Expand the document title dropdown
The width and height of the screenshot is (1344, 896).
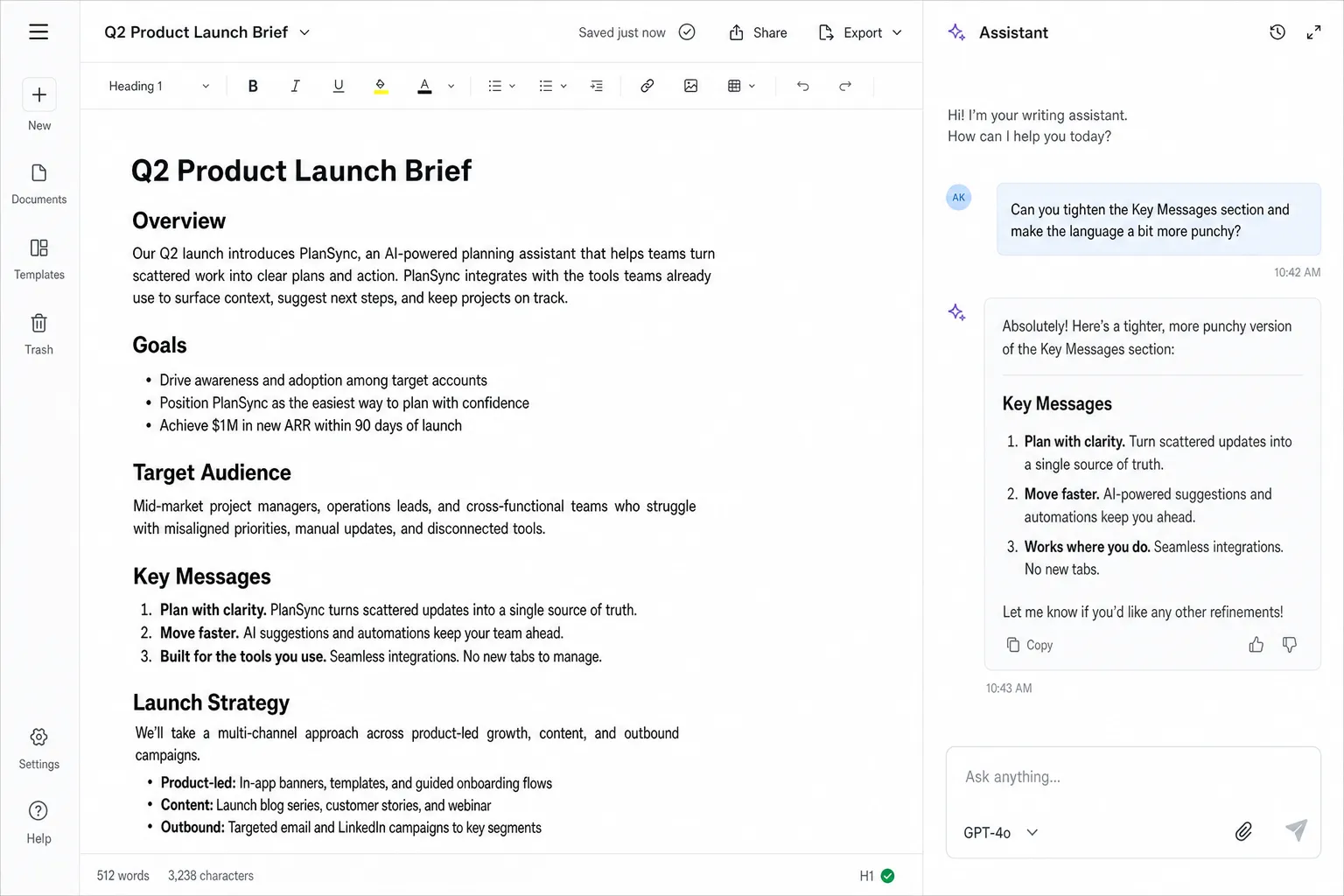tap(304, 32)
